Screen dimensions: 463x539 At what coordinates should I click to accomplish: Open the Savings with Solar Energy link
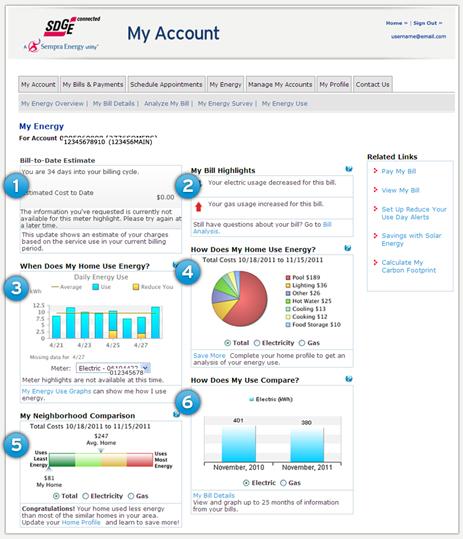point(411,239)
